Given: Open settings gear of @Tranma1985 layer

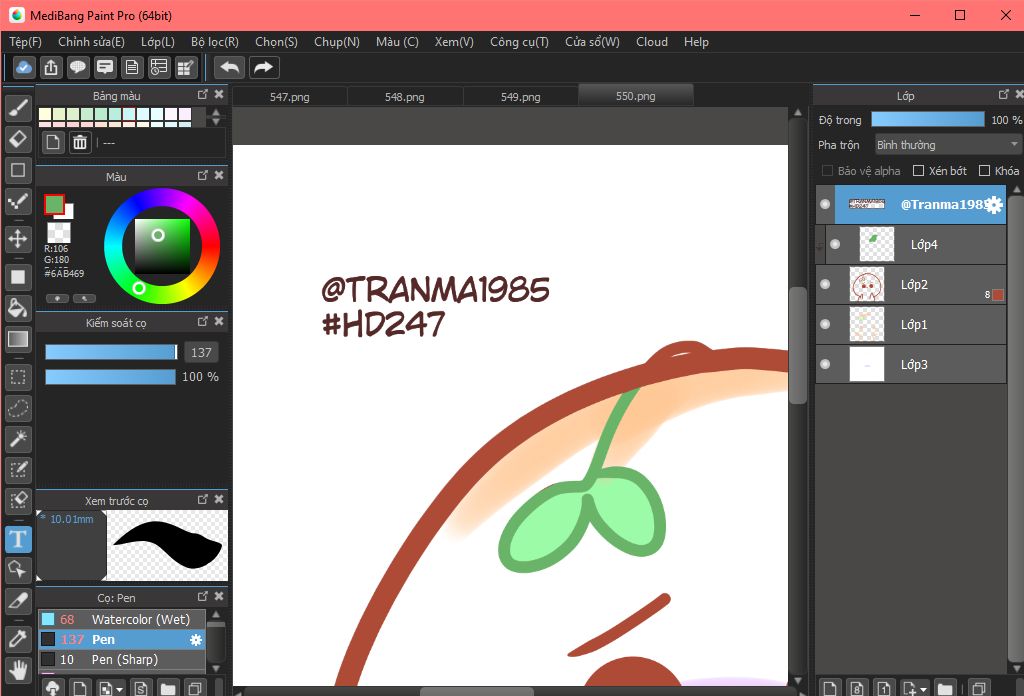Looking at the screenshot, I should pyautogui.click(x=994, y=205).
